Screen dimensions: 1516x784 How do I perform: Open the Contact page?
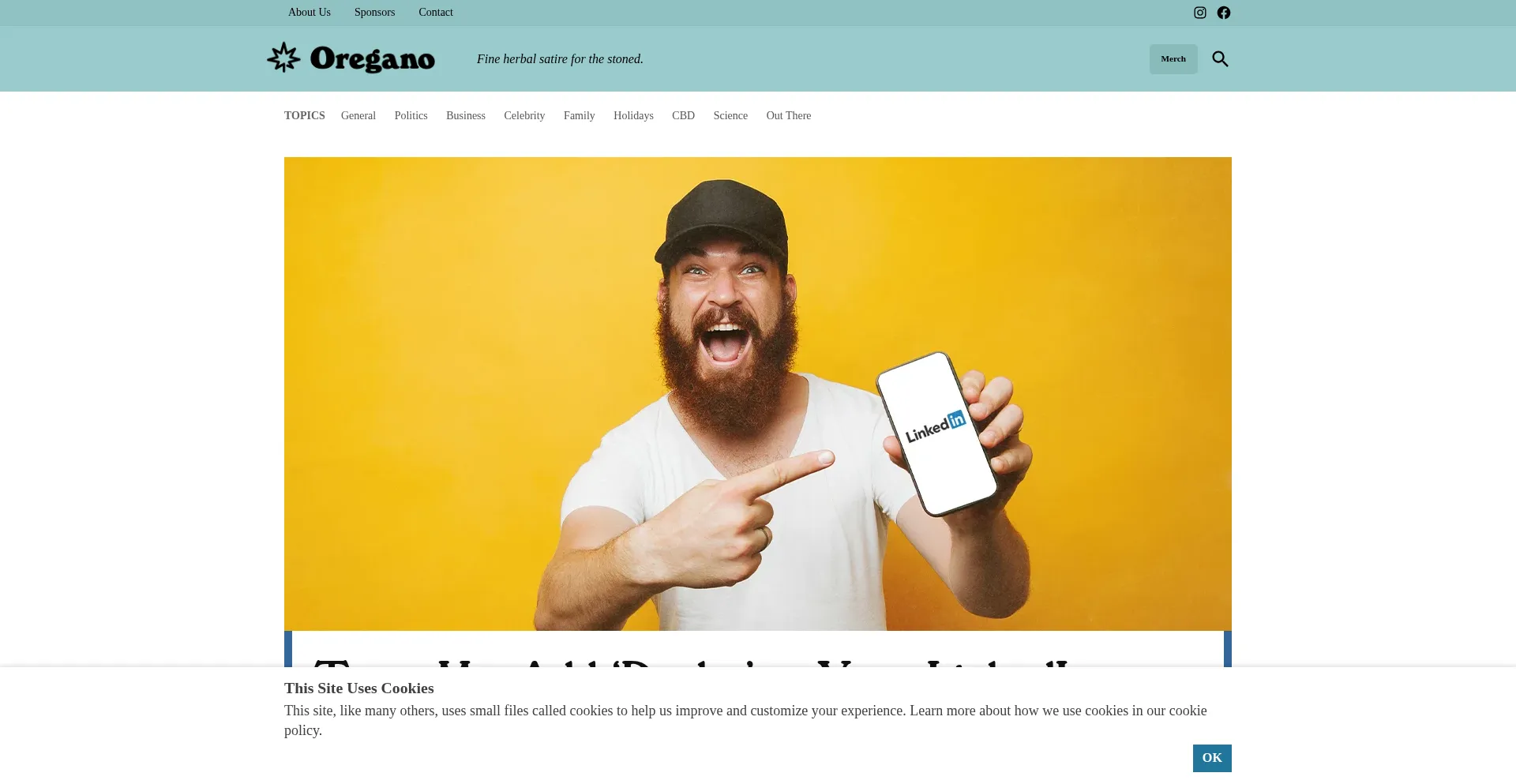[x=436, y=13]
